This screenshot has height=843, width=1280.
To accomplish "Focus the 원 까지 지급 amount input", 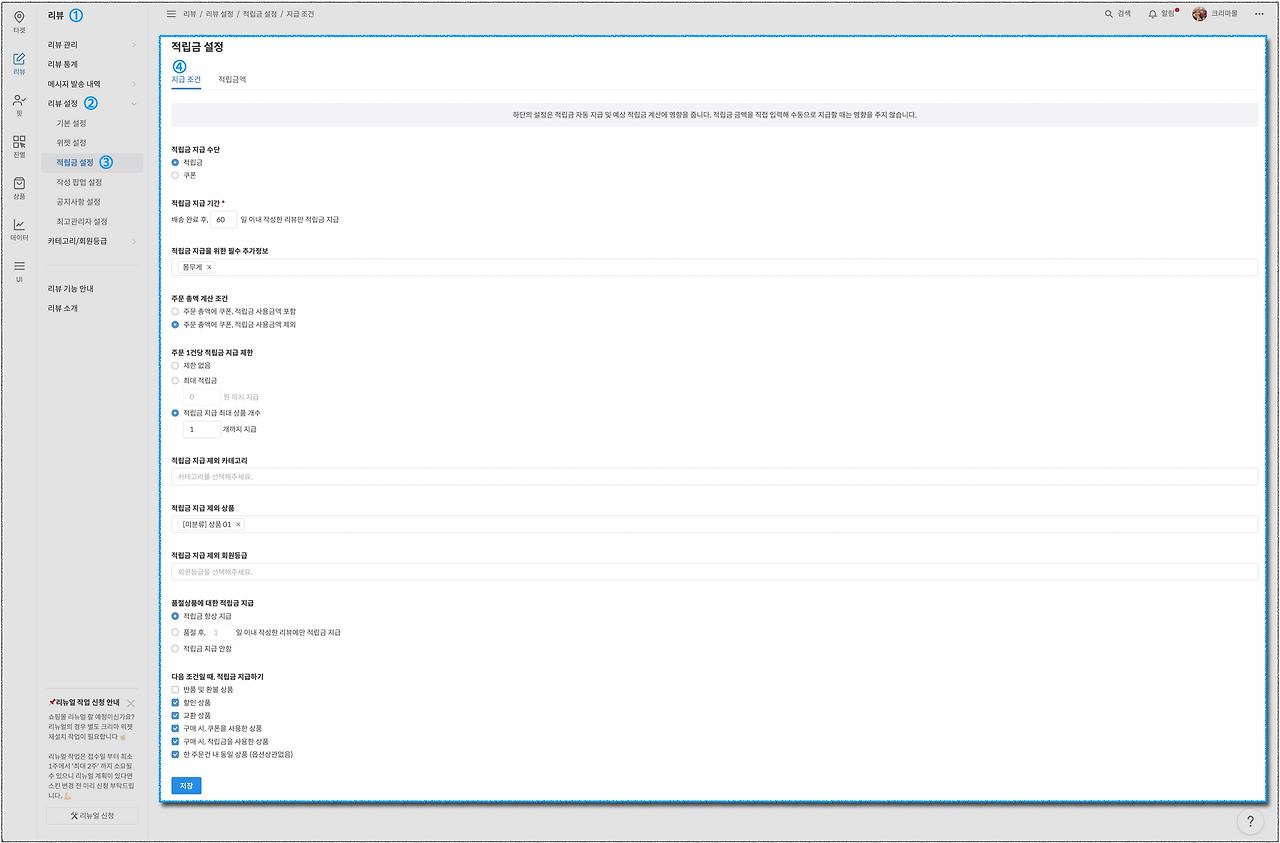I will tap(202, 397).
